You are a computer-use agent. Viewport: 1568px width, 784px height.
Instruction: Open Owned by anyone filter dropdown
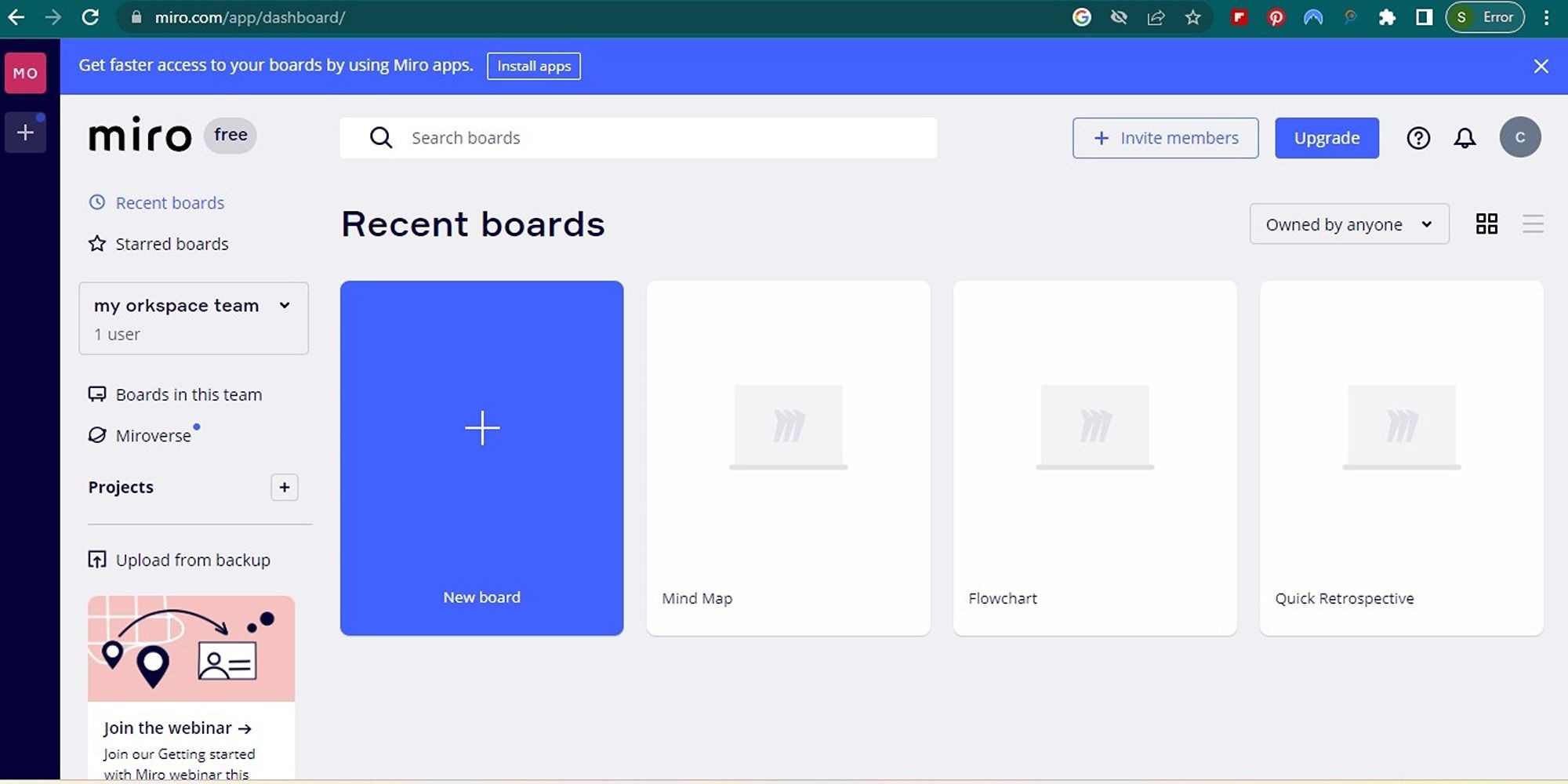click(1349, 224)
